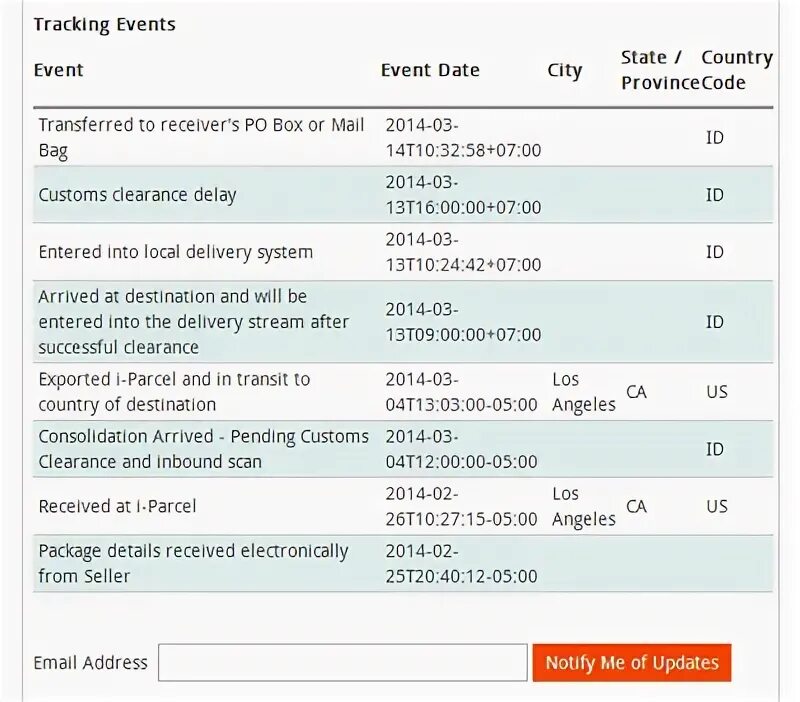Screen dimensions: 800x702
Task: Select the Received at i-Parcel event row
Action: tap(403, 506)
